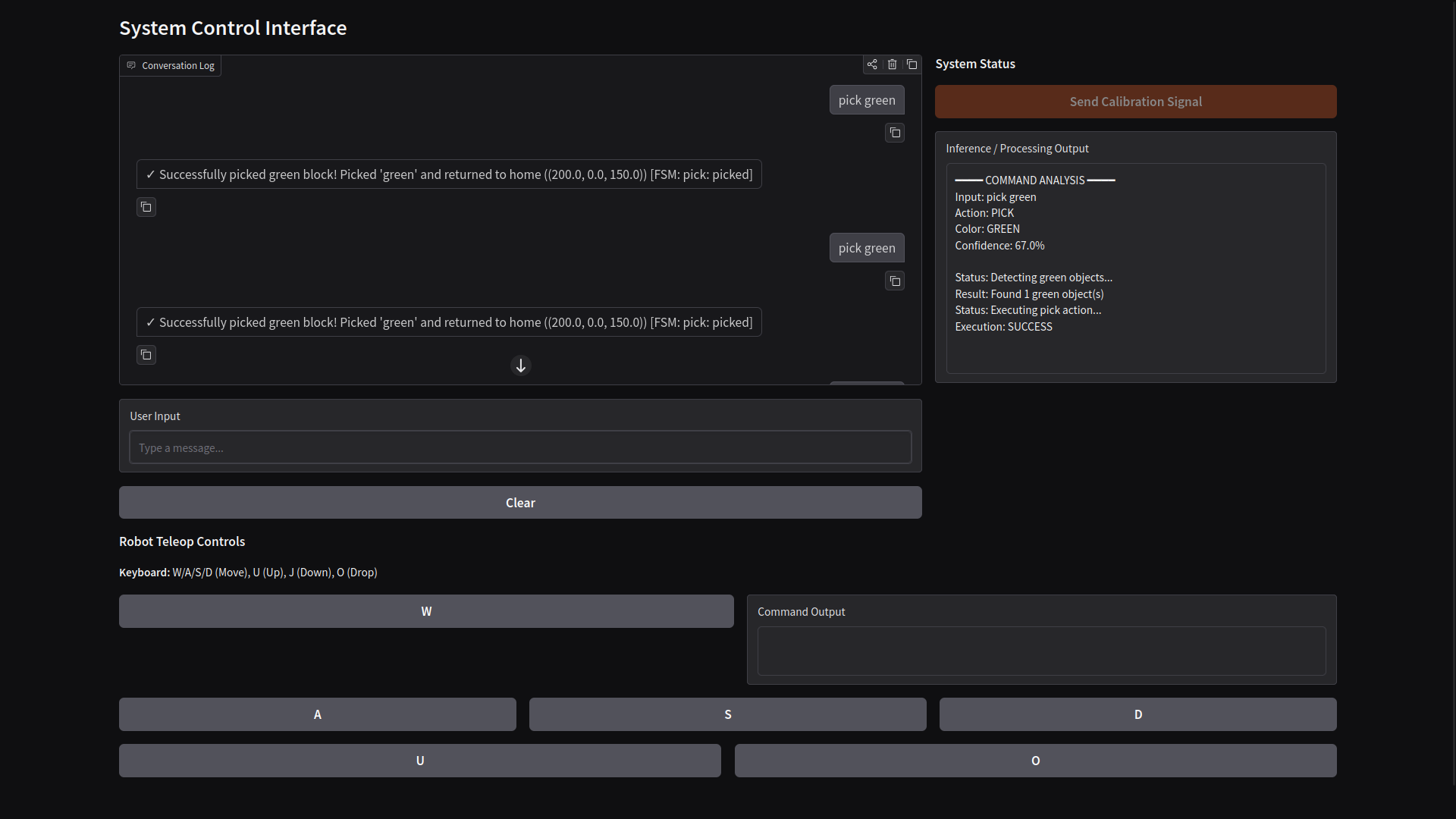Click the 'Type a message' input field
The width and height of the screenshot is (1456, 819).
520,447
